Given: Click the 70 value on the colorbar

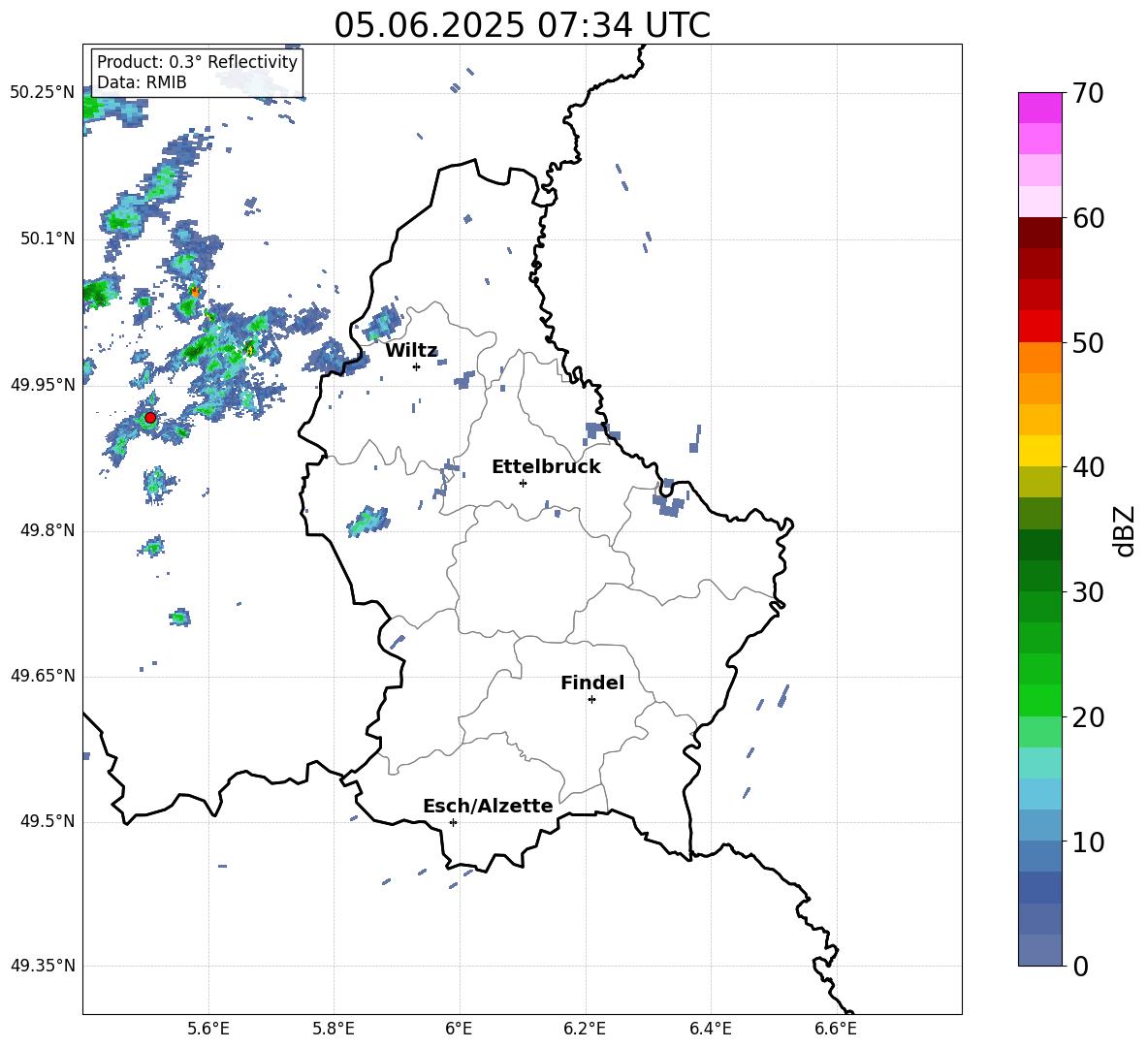Looking at the screenshot, I should click(1089, 94).
